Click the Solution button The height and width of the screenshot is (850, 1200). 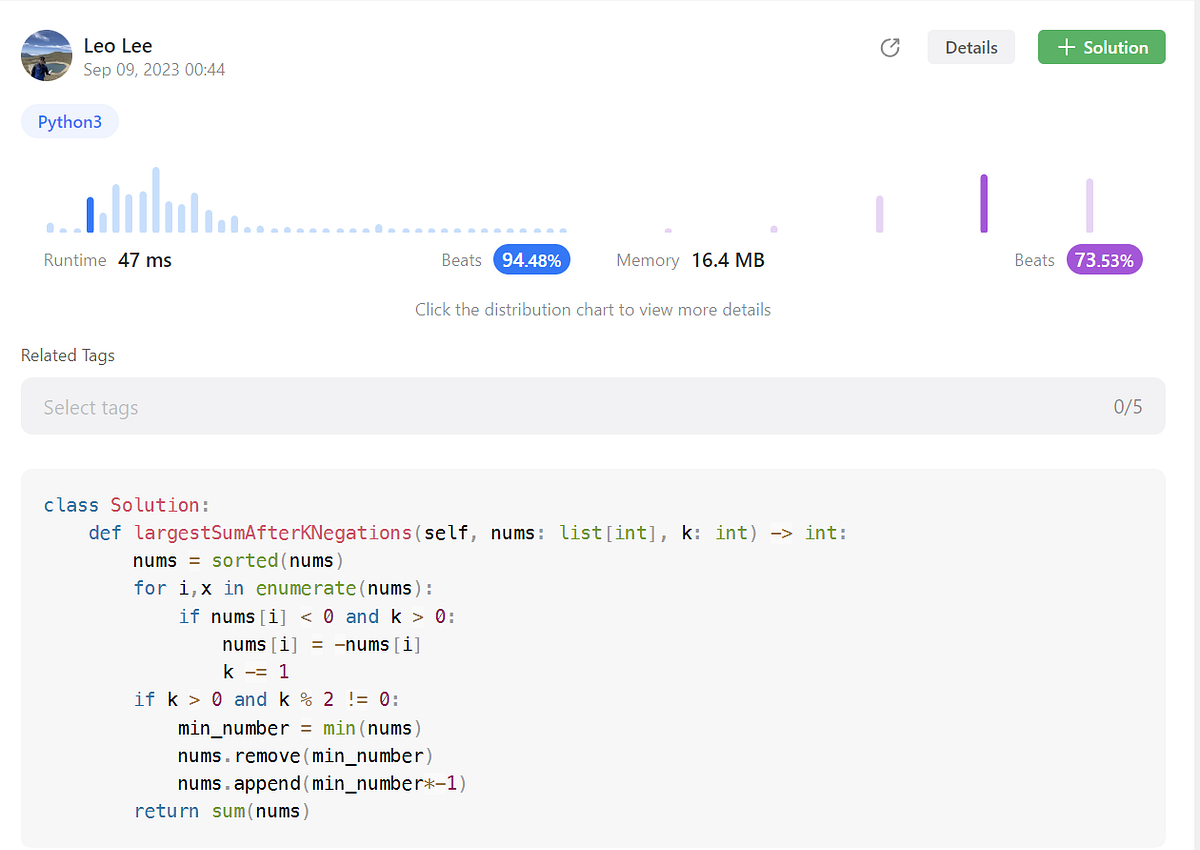coord(1101,47)
